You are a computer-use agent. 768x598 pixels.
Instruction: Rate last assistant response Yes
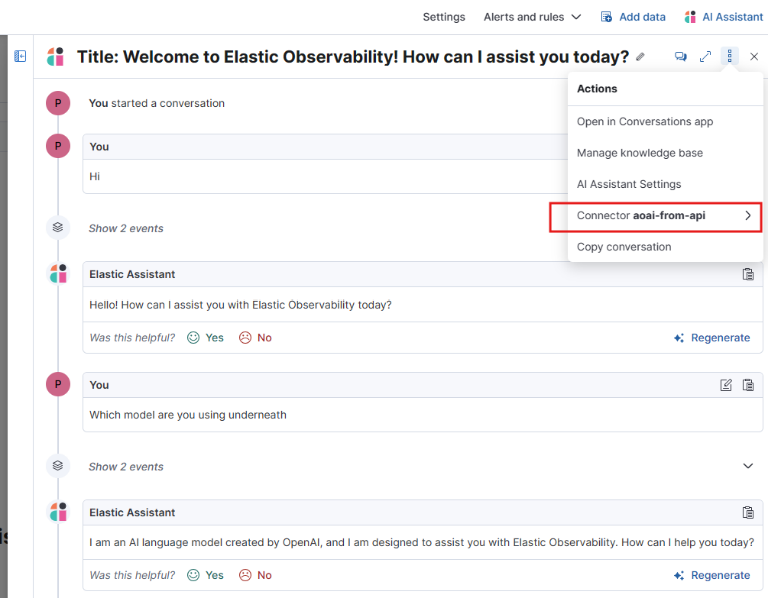click(205, 575)
